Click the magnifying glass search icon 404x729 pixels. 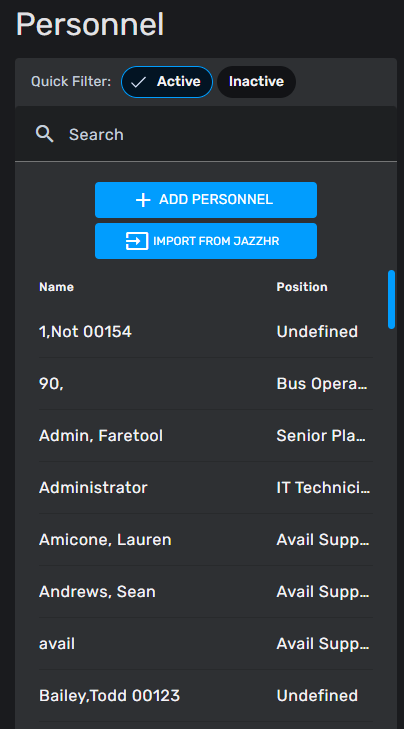click(x=45, y=134)
